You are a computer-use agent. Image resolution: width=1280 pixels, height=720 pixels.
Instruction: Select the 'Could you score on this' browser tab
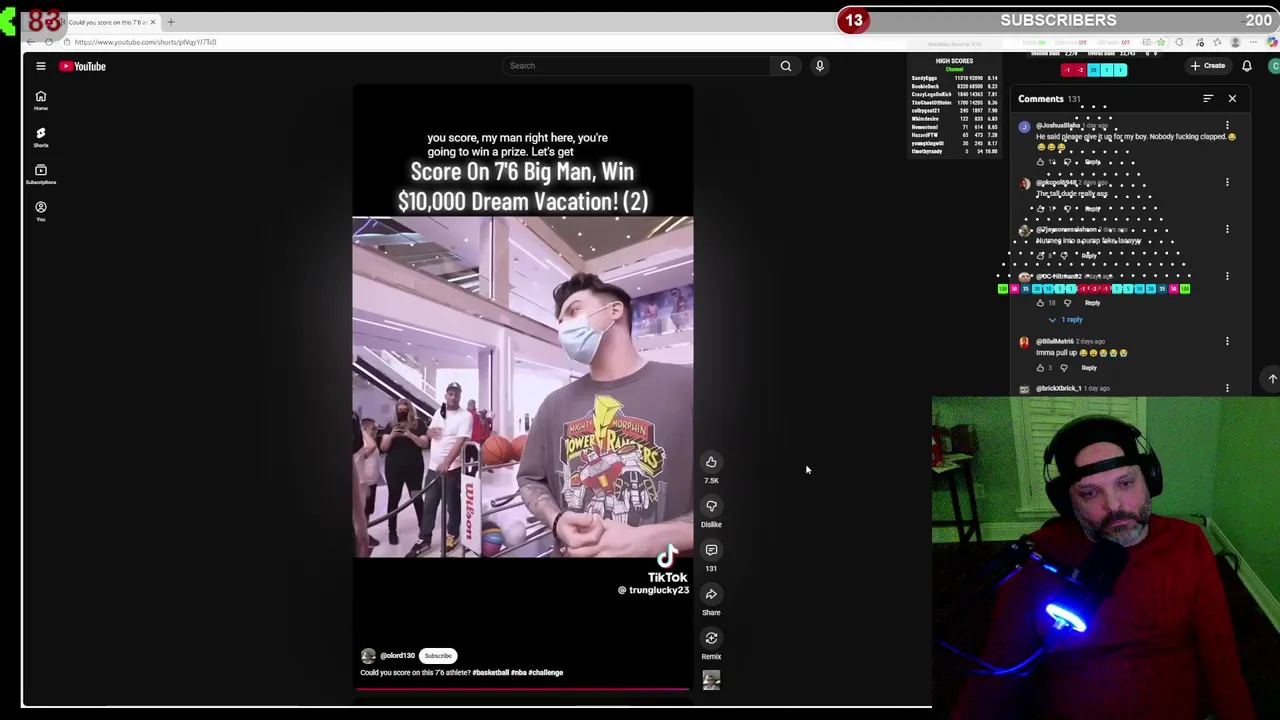pyautogui.click(x=108, y=22)
